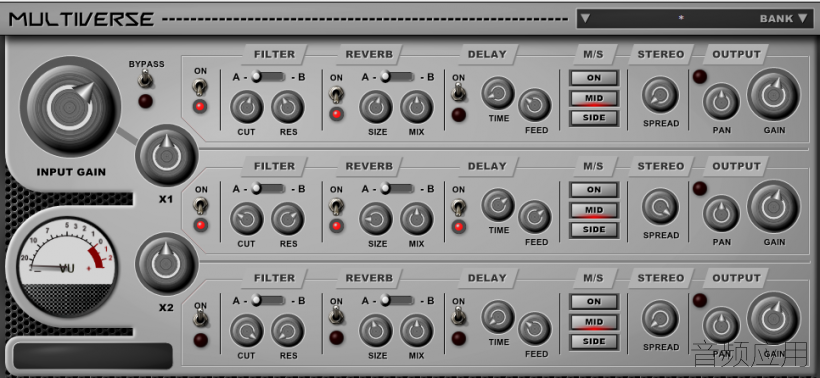
Task: Toggle the third row reverb ON switch
Action: (x=336, y=315)
